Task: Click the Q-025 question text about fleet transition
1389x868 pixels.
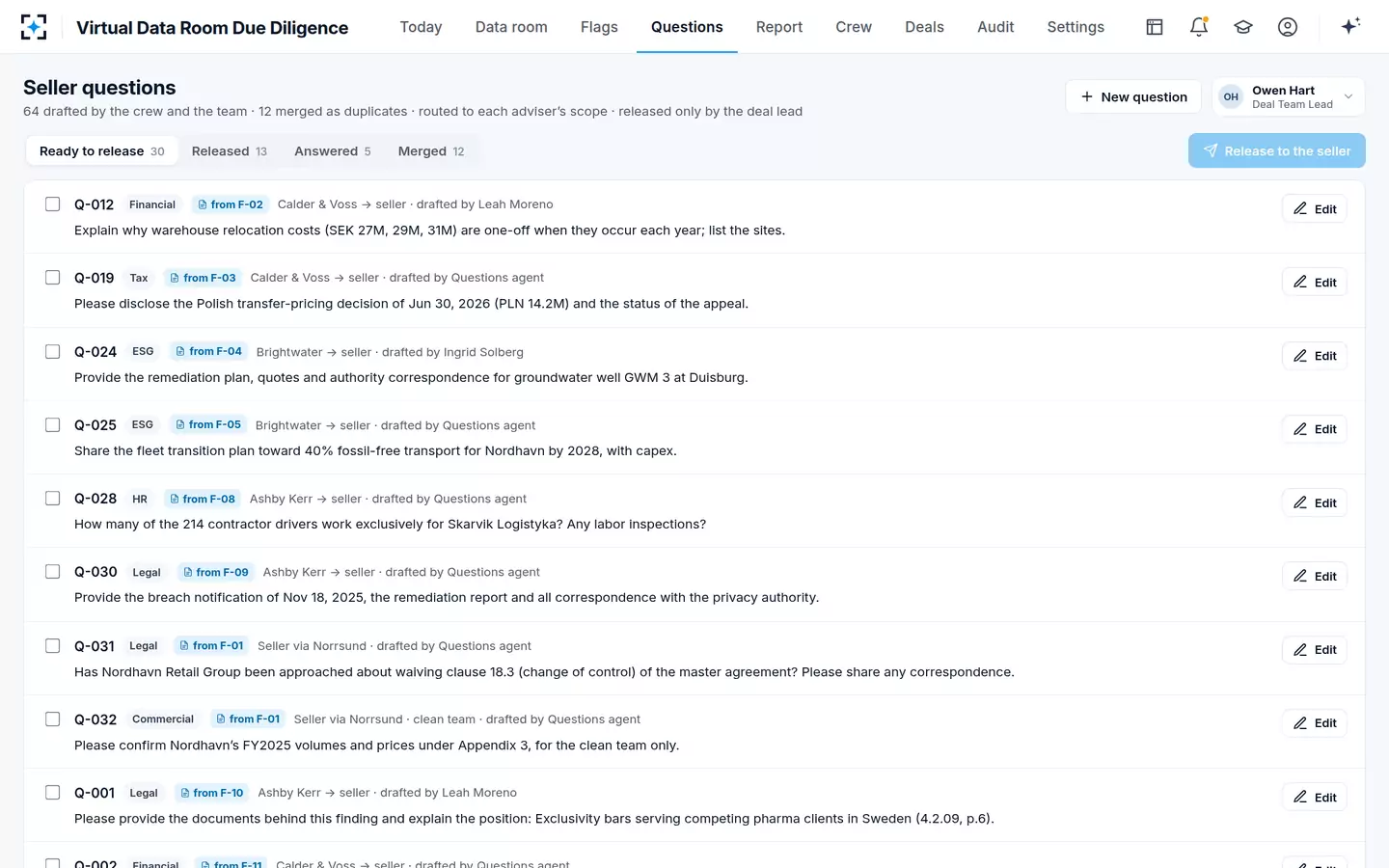Action: click(375, 450)
